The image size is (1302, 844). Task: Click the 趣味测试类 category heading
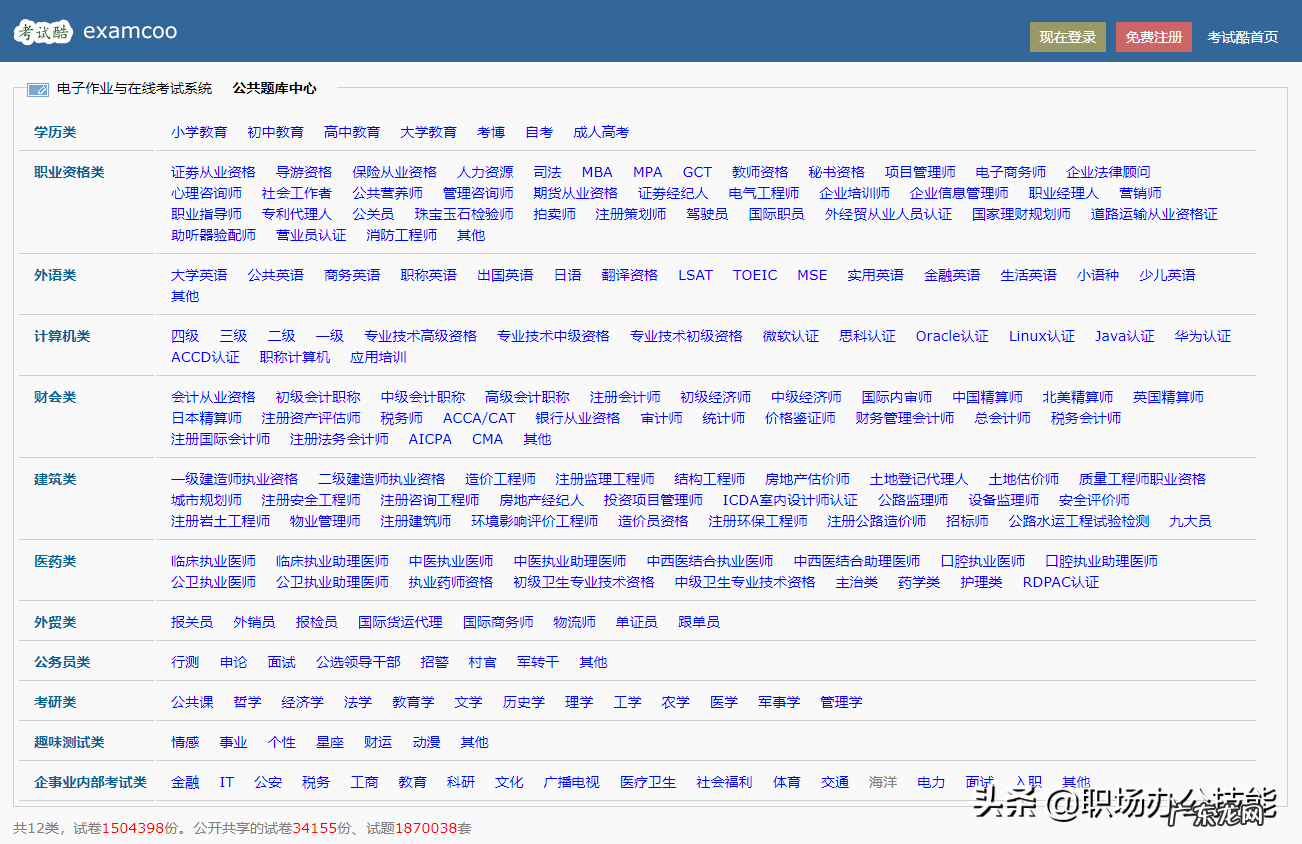click(69, 742)
